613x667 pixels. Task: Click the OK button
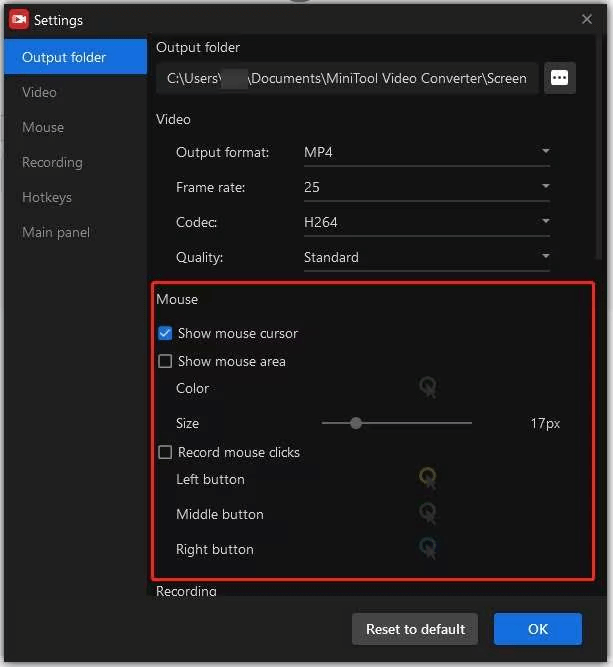[538, 629]
